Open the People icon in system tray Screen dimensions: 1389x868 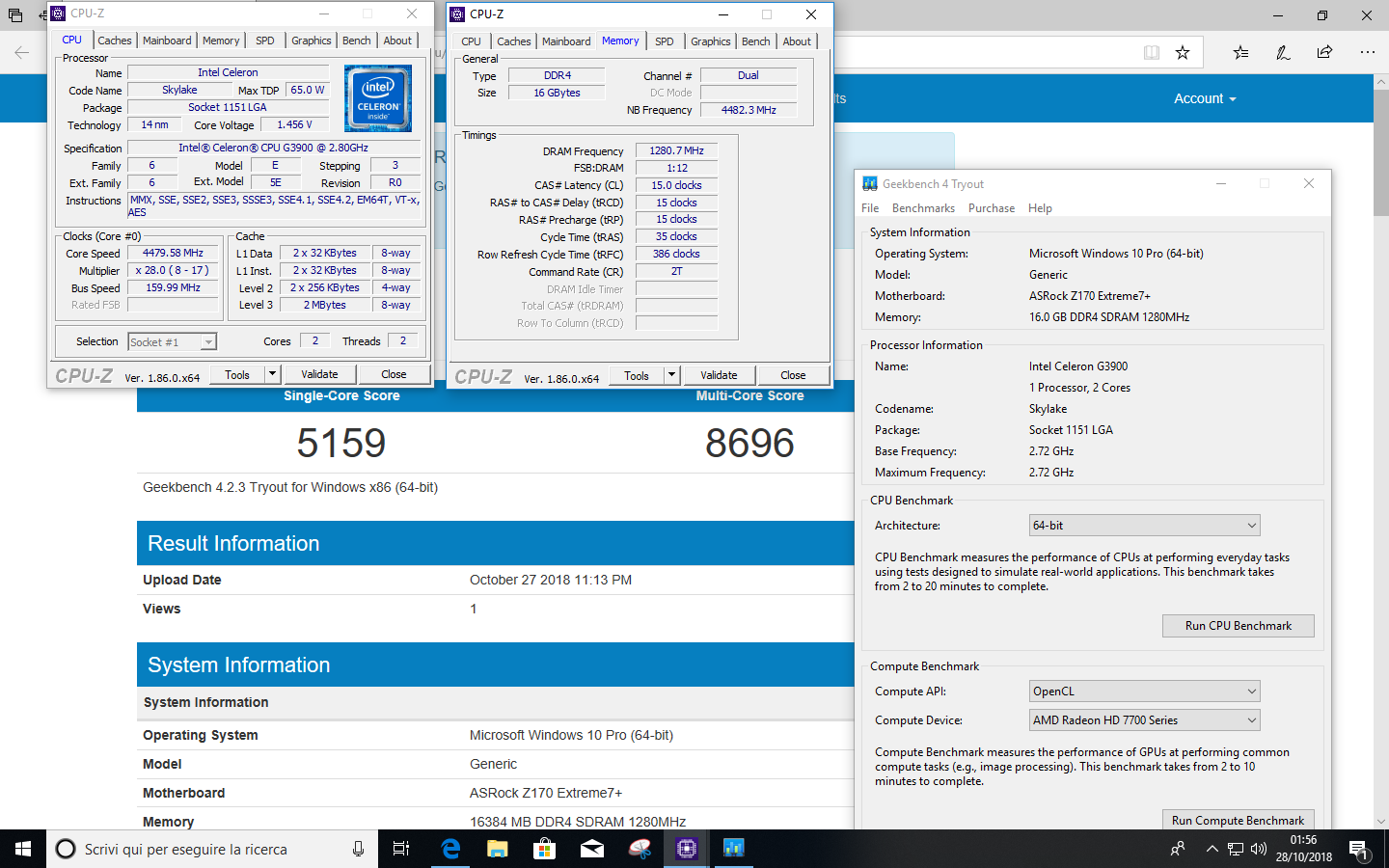(x=1178, y=849)
